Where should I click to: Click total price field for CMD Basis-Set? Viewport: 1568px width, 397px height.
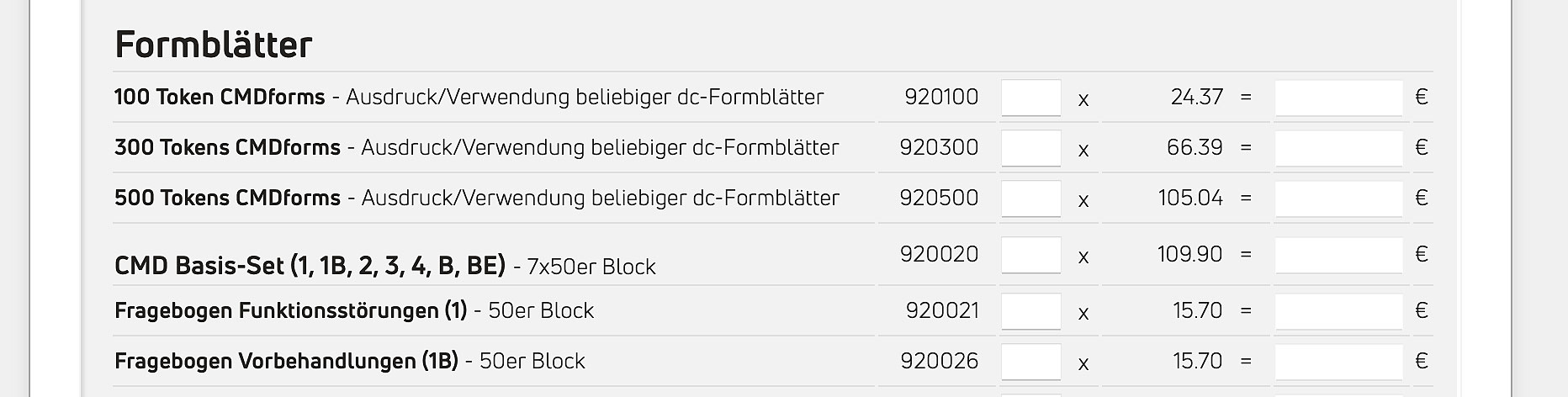(x=1338, y=255)
